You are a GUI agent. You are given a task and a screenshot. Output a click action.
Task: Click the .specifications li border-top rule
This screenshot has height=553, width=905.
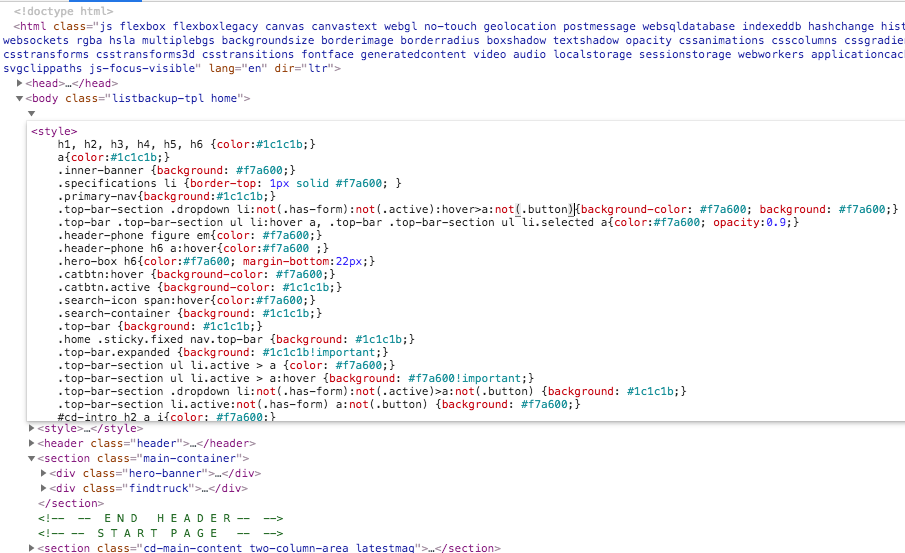coord(229,183)
